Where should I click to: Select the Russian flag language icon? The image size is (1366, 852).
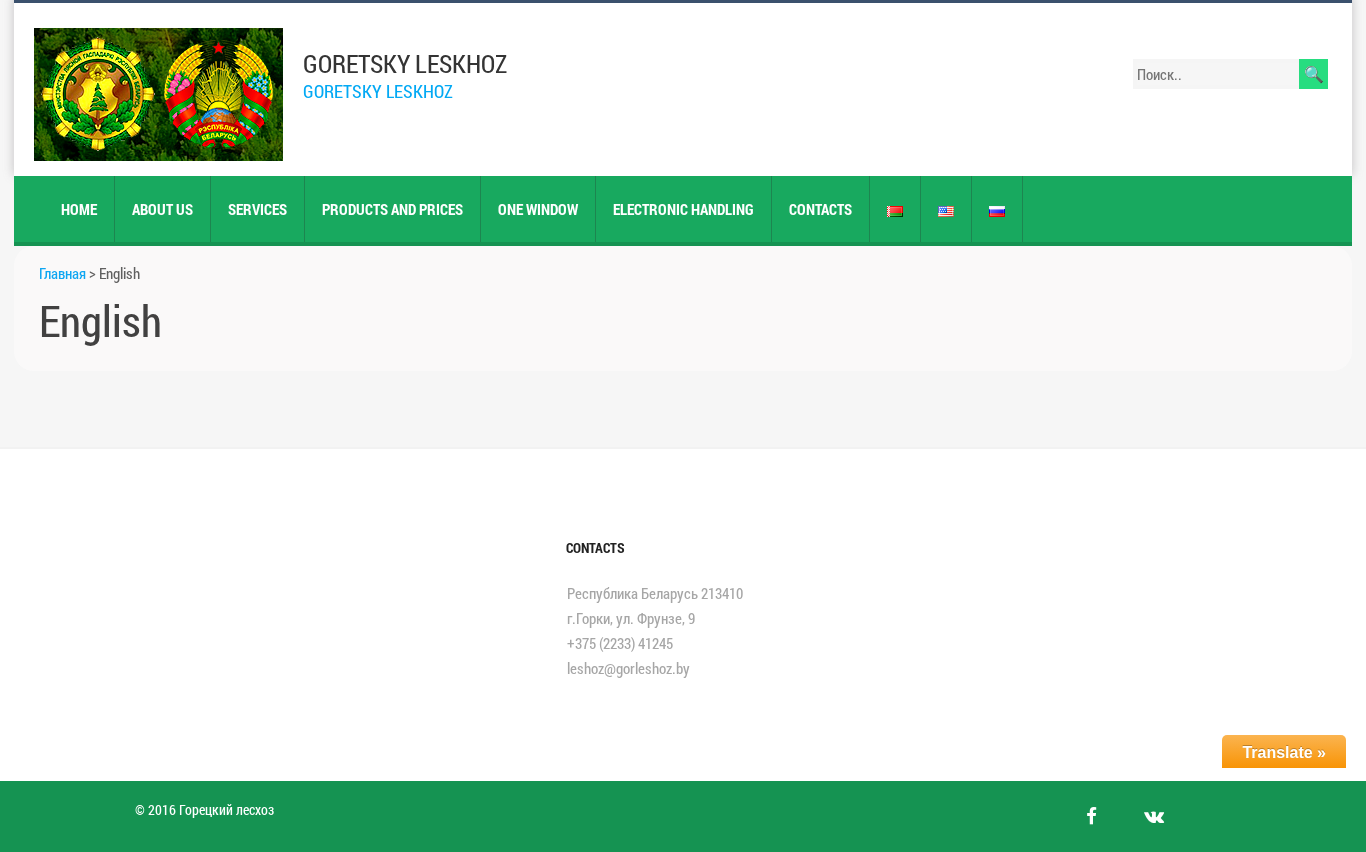click(x=997, y=211)
